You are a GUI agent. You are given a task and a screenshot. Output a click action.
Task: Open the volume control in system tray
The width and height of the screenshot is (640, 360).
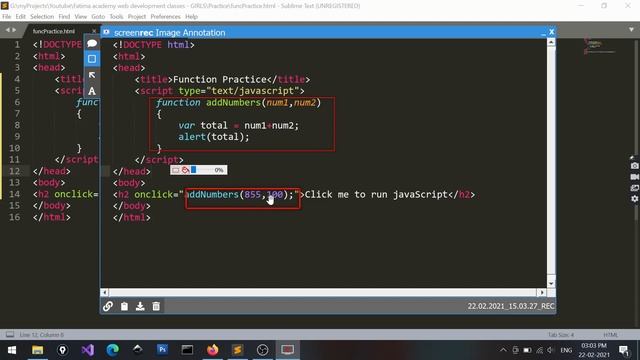[551, 350]
